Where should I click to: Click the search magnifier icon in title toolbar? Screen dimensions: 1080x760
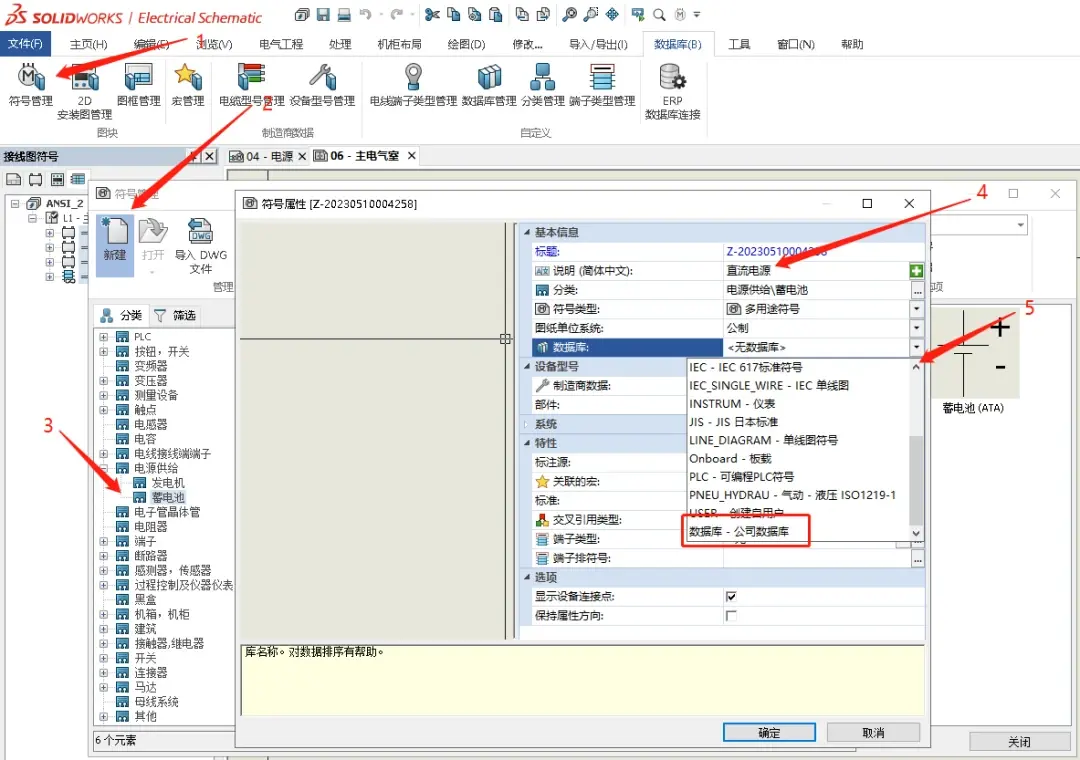(659, 14)
